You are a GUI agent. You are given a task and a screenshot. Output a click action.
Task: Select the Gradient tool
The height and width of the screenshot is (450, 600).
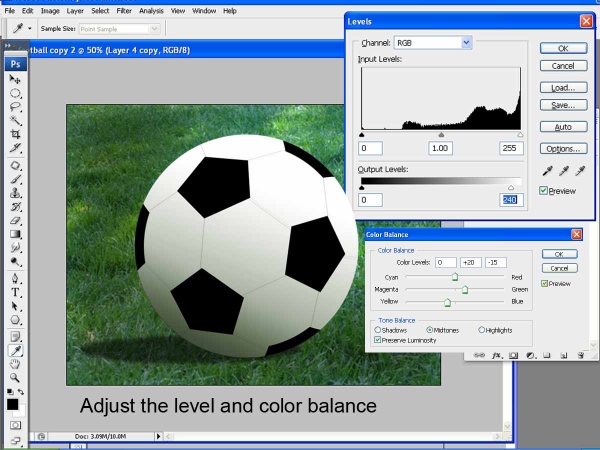[x=15, y=234]
